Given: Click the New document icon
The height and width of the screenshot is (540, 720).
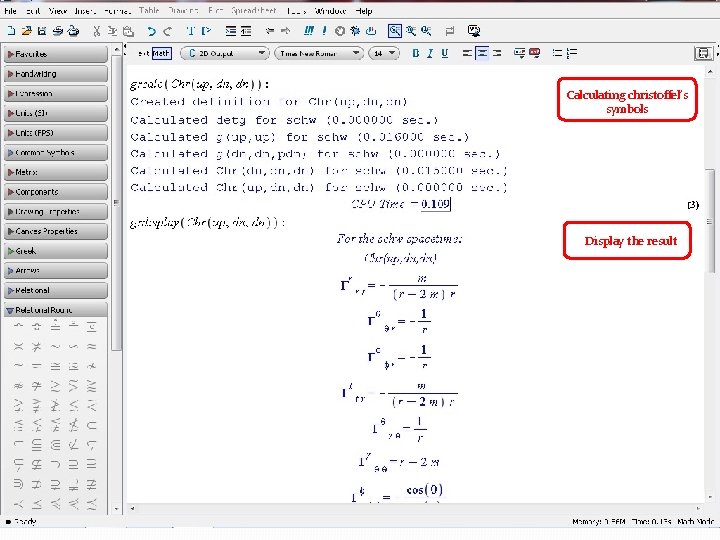Looking at the screenshot, I should [x=11, y=31].
